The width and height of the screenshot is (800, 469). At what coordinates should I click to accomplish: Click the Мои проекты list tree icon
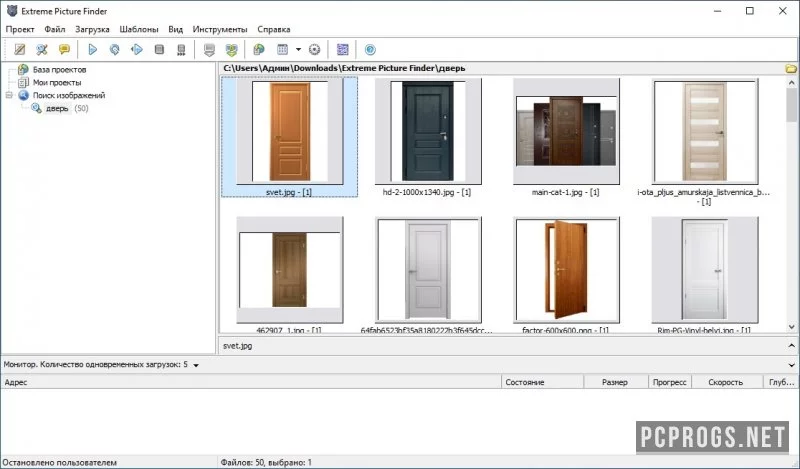[23, 82]
